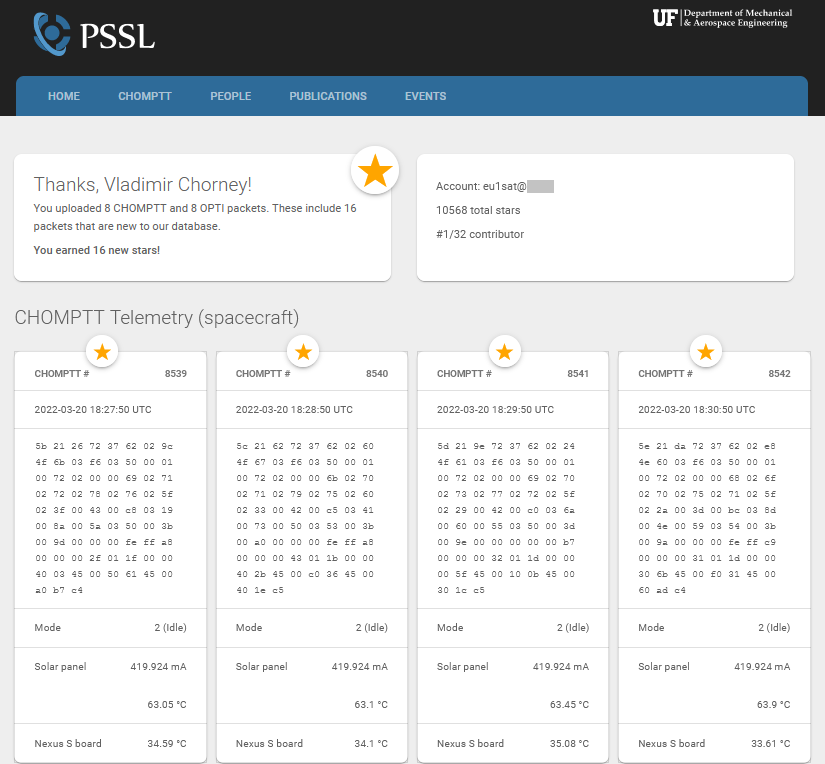Open the EVENTS menu item
The image size is (825, 764).
425,96
